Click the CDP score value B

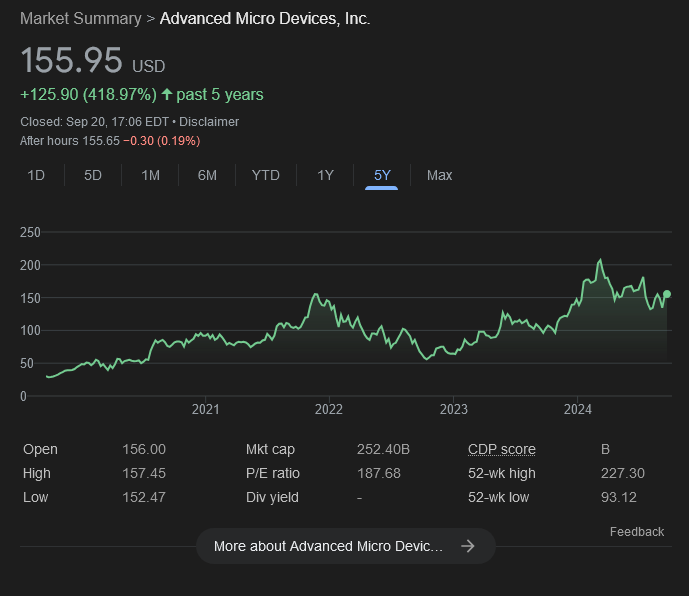605,449
